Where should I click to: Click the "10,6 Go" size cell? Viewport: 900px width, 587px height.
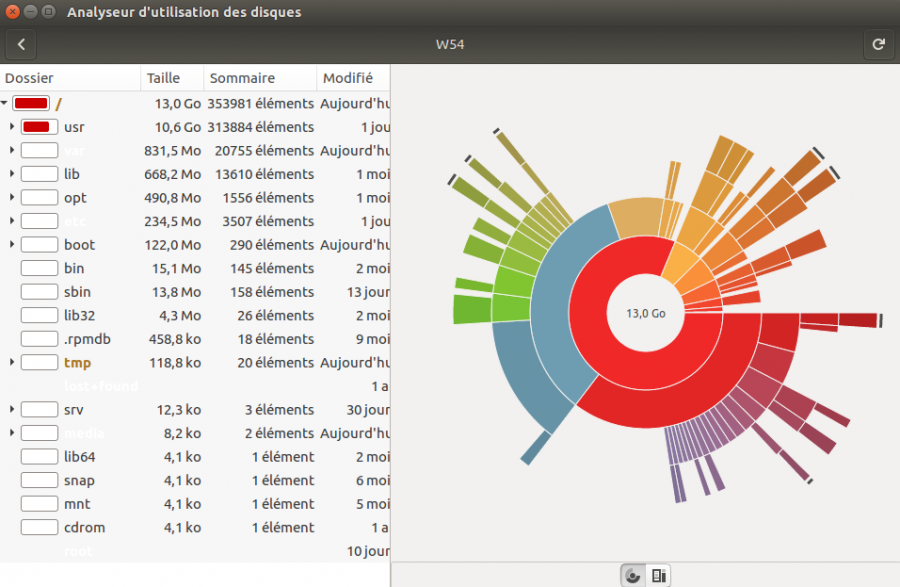click(x=178, y=127)
